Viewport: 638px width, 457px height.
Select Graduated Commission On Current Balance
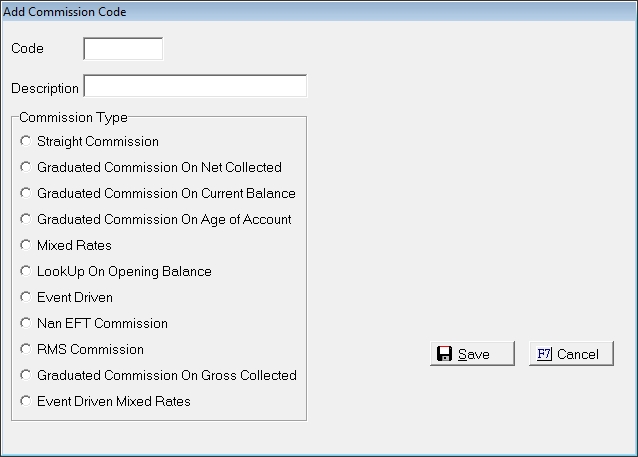point(26,194)
